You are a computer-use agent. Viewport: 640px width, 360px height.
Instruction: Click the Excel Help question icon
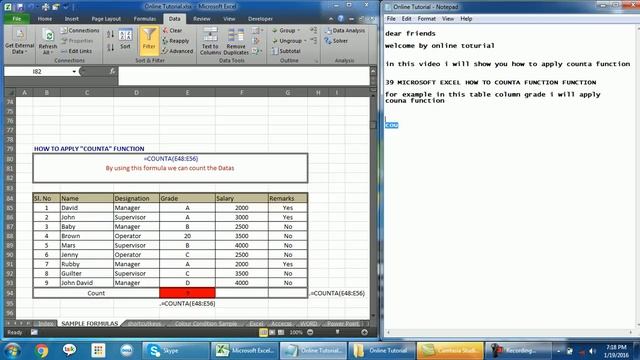pyautogui.click(x=341, y=19)
